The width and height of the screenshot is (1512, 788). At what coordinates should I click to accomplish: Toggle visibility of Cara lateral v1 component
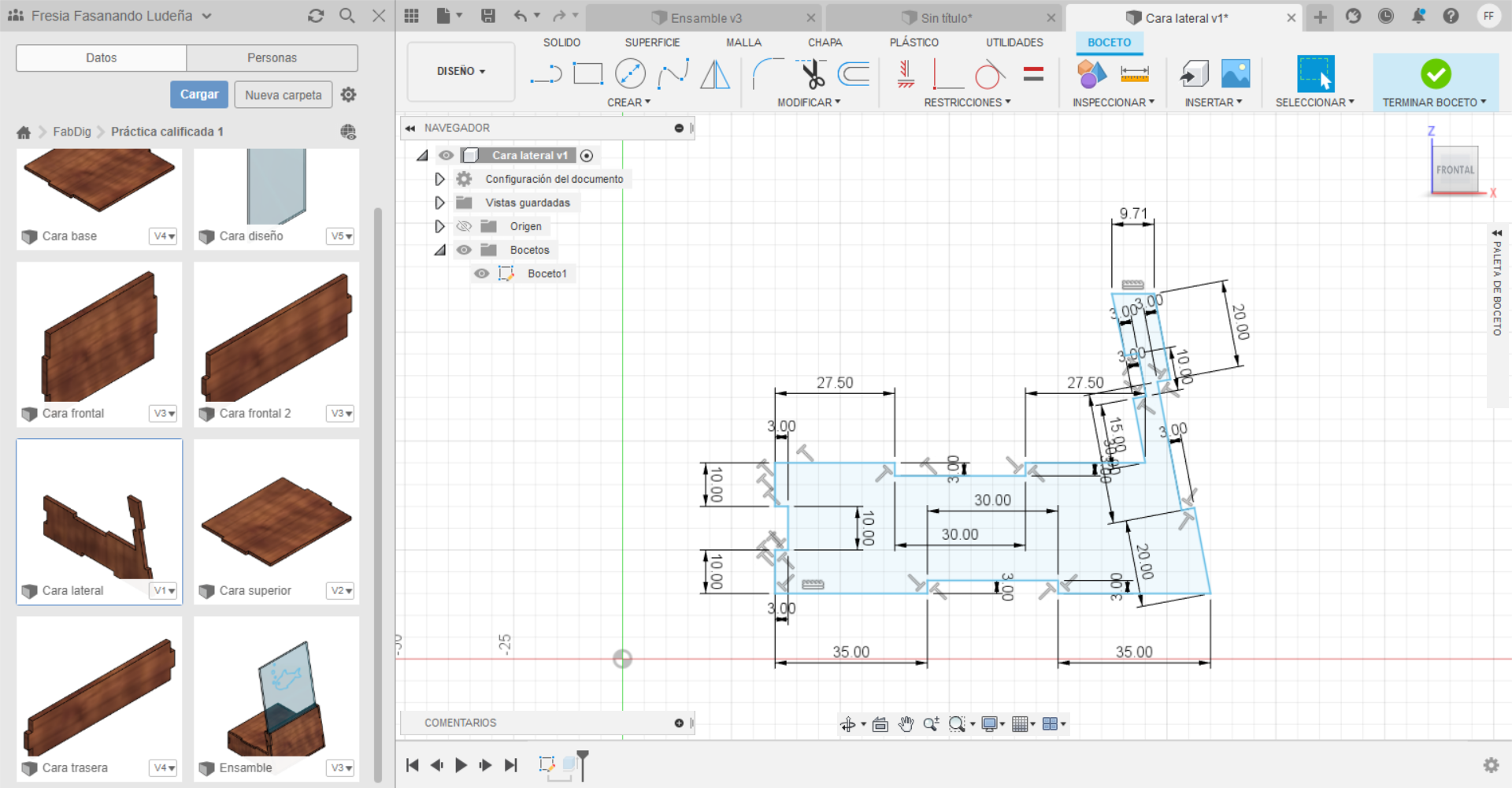point(446,155)
